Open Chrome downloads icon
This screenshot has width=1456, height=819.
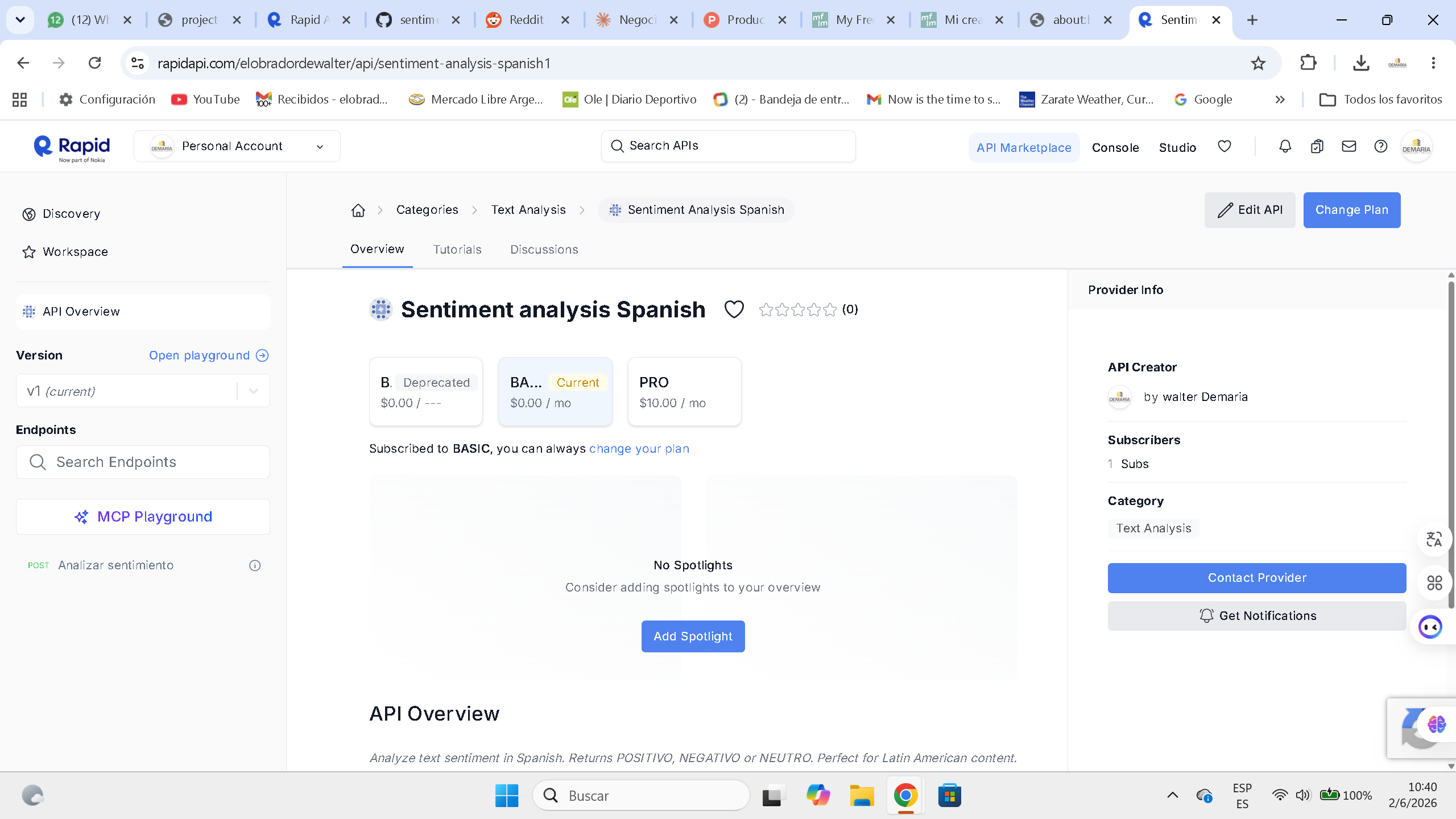pyautogui.click(x=1361, y=63)
